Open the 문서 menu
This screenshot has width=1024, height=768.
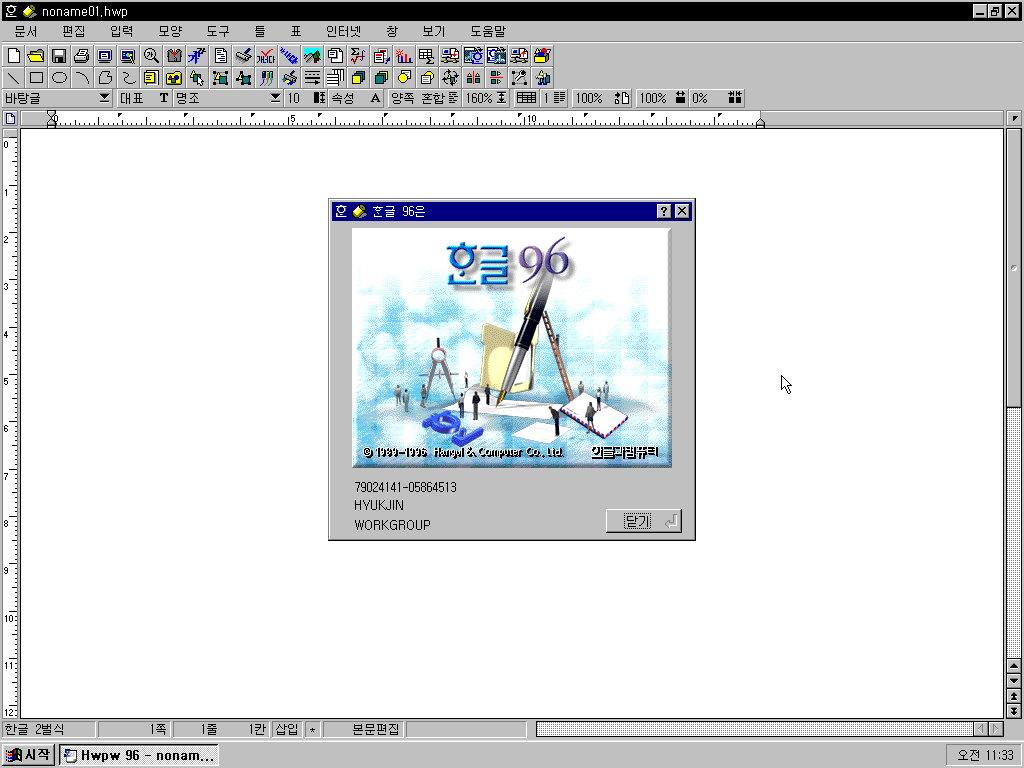pyautogui.click(x=25, y=31)
